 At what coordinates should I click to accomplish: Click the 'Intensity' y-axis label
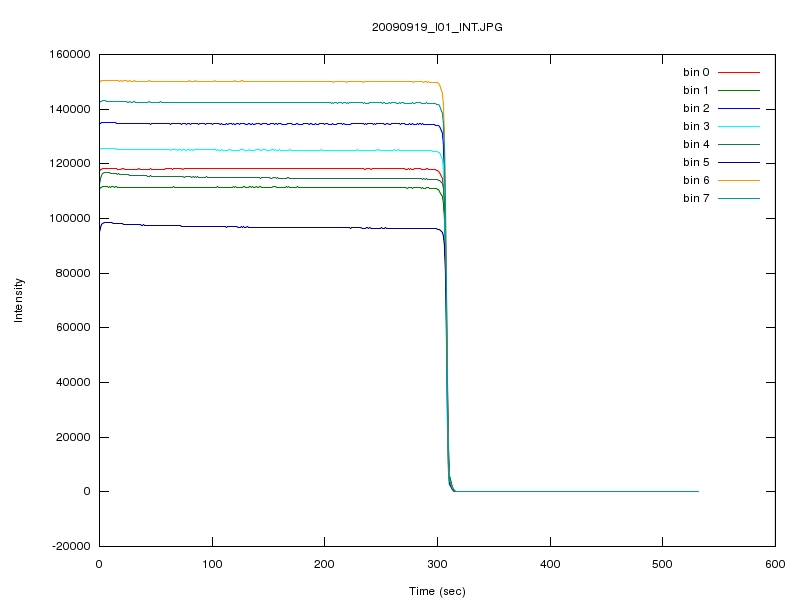click(x=18, y=300)
